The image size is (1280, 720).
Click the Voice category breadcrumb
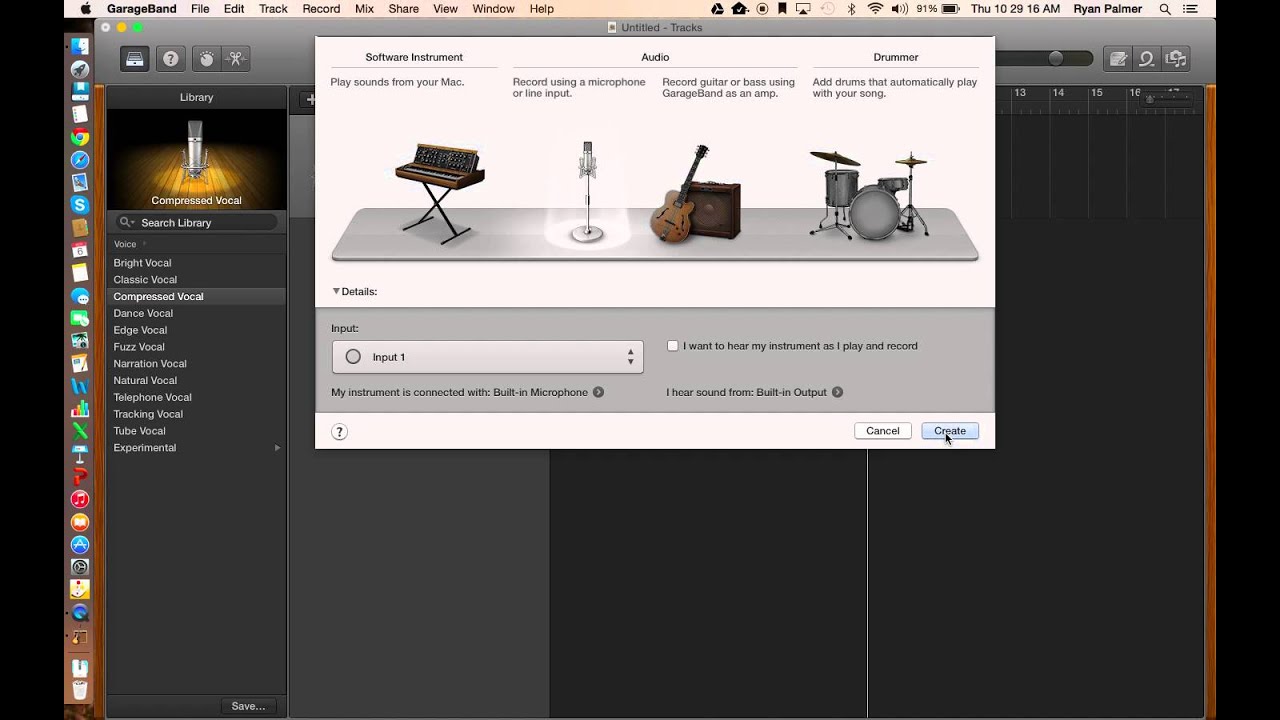click(x=125, y=244)
